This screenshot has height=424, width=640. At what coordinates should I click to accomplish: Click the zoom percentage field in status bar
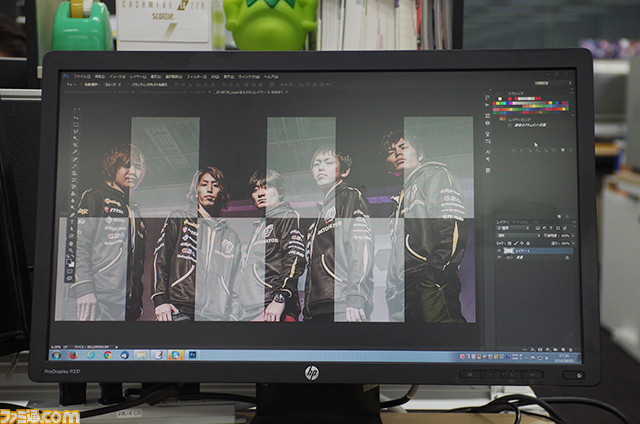(56, 347)
